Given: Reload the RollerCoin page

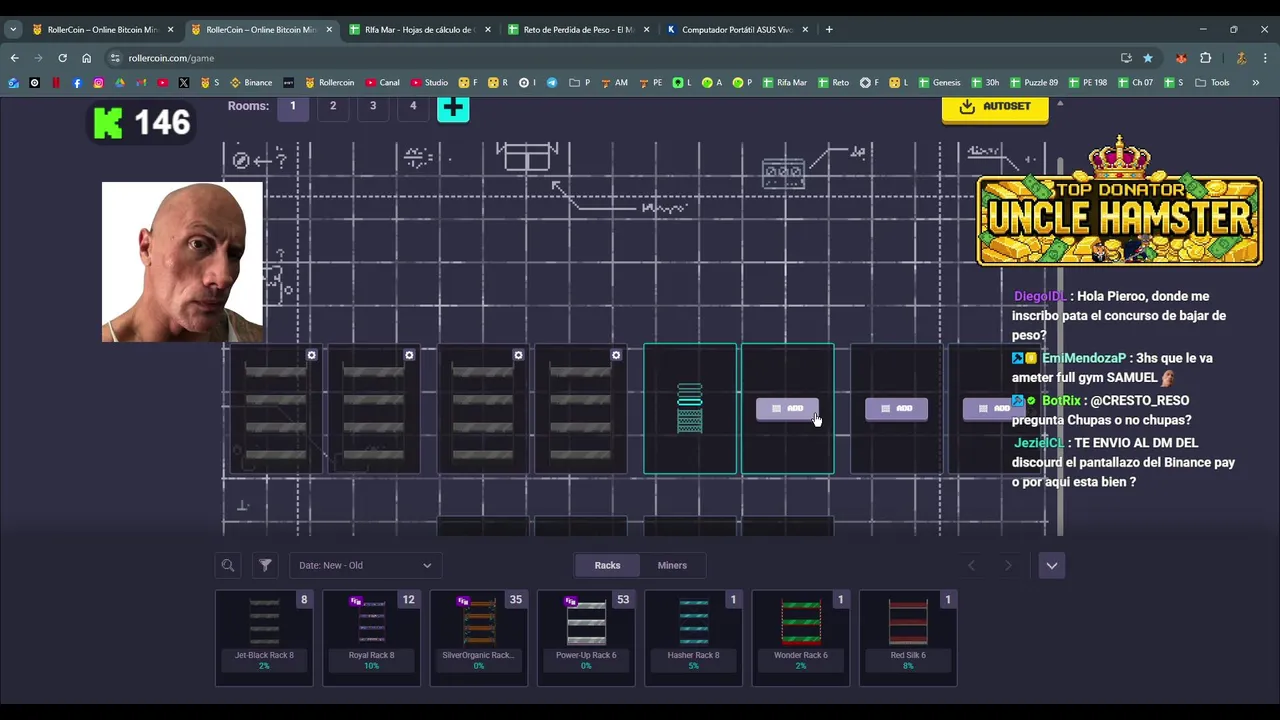Looking at the screenshot, I should (62, 58).
